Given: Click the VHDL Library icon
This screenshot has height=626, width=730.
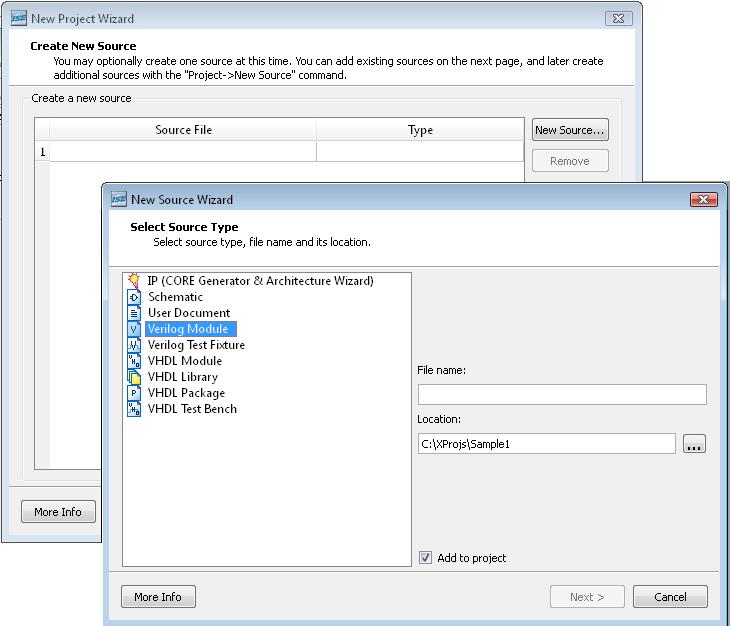Looking at the screenshot, I should pos(134,377).
